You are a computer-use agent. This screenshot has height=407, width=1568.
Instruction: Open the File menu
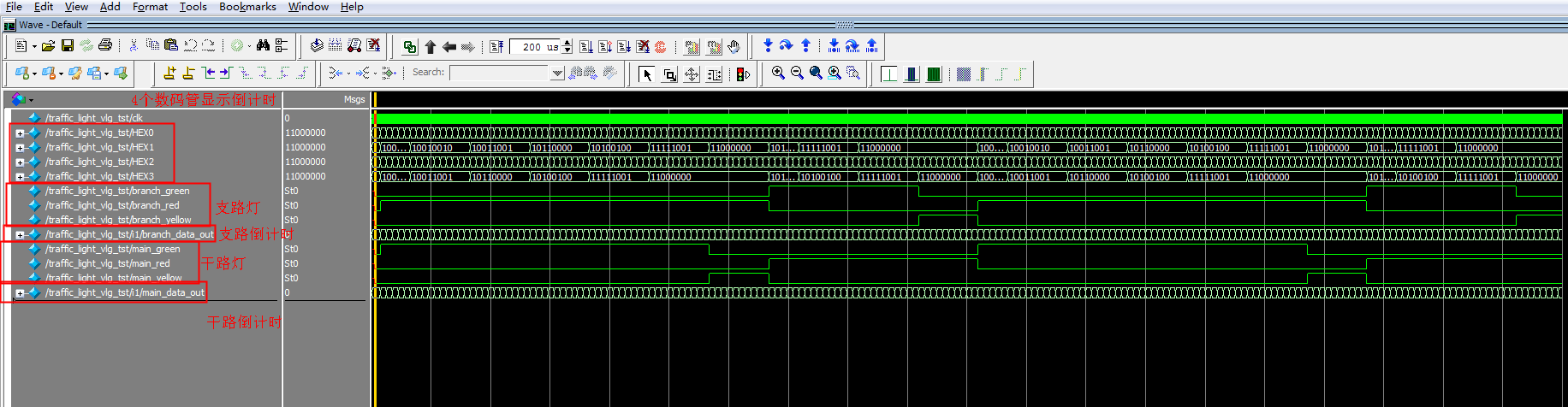[14, 6]
